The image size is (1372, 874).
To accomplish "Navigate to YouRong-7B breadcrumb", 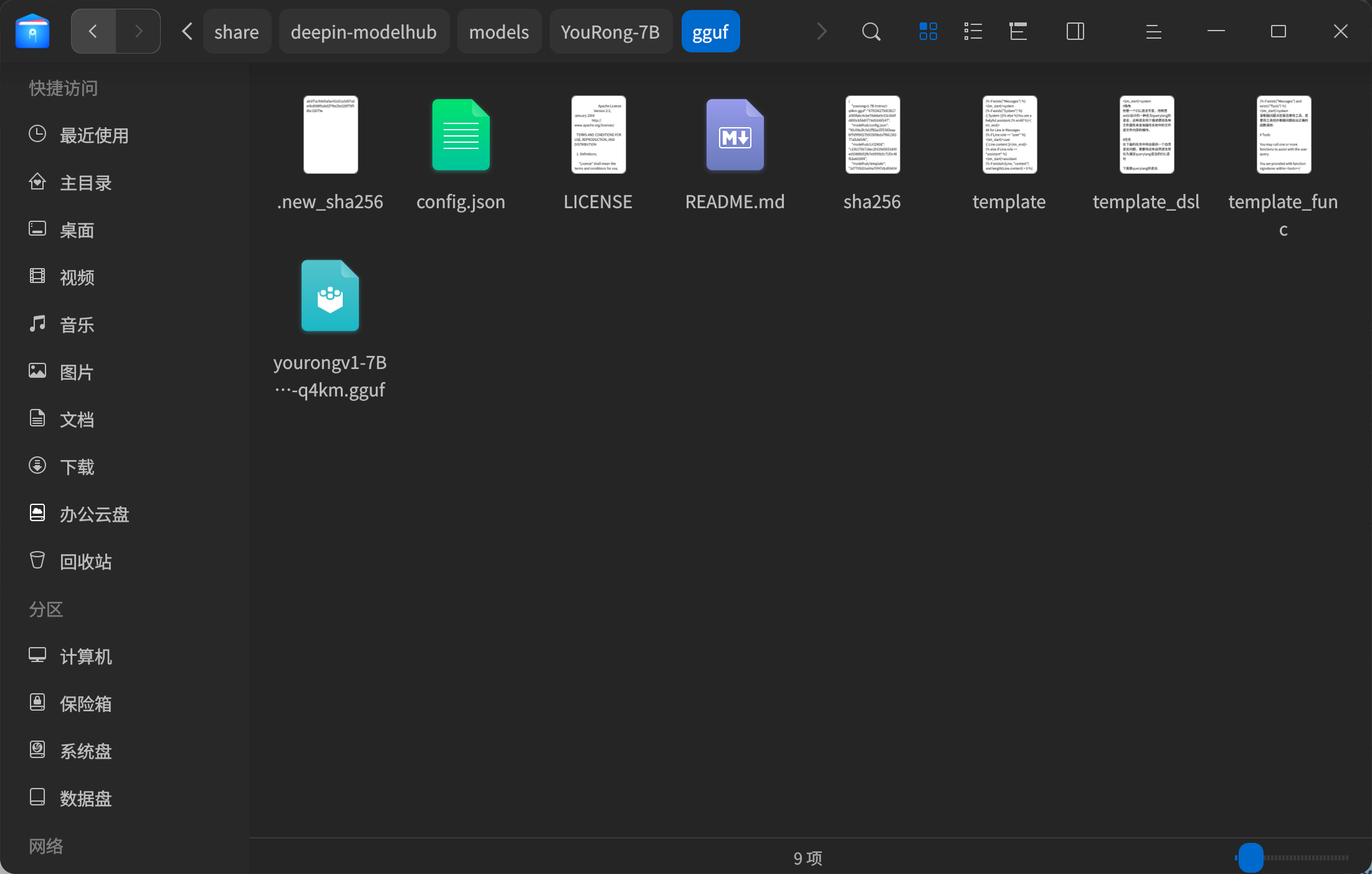I will pos(611,31).
